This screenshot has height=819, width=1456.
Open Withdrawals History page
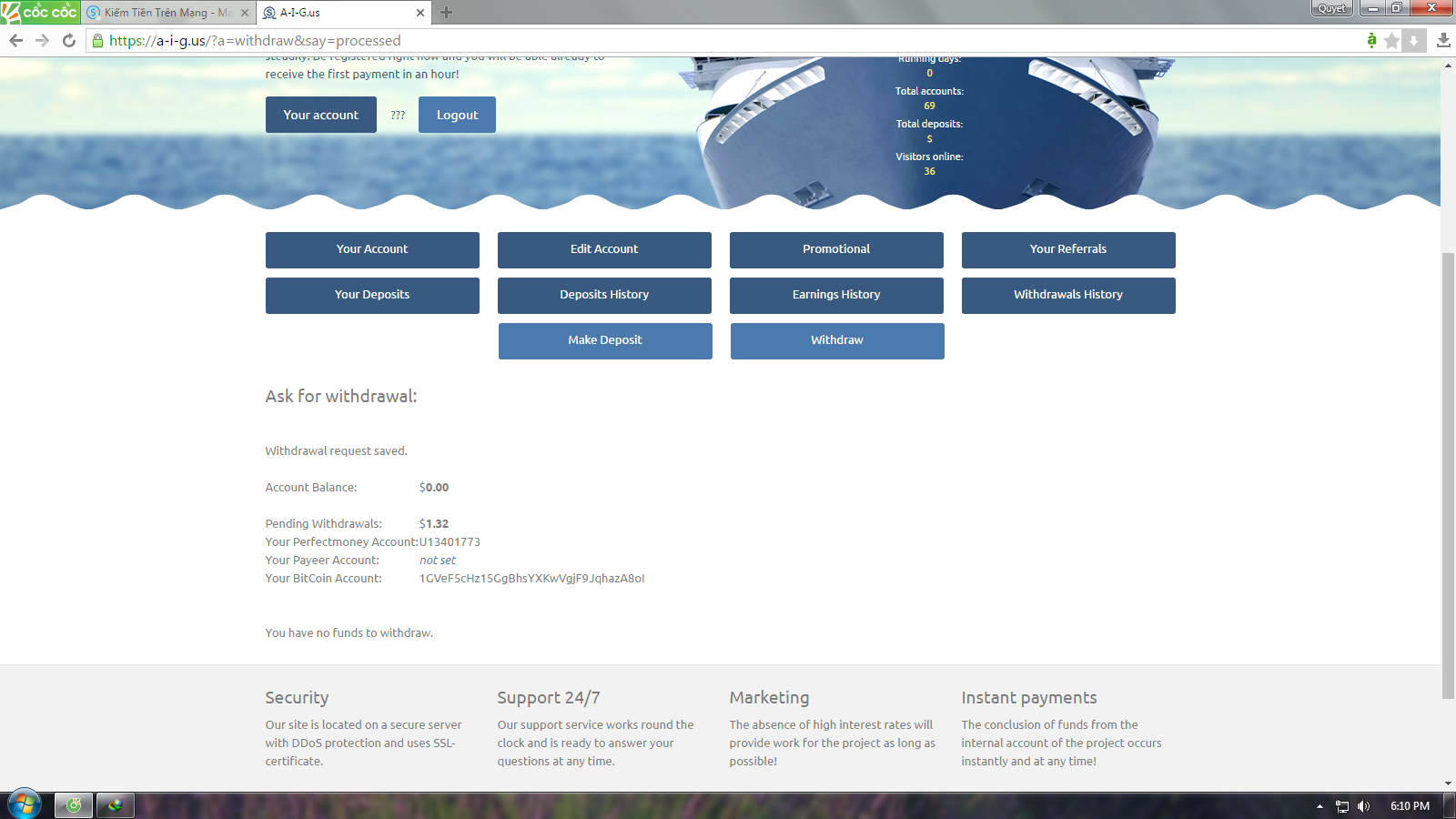(x=1068, y=295)
